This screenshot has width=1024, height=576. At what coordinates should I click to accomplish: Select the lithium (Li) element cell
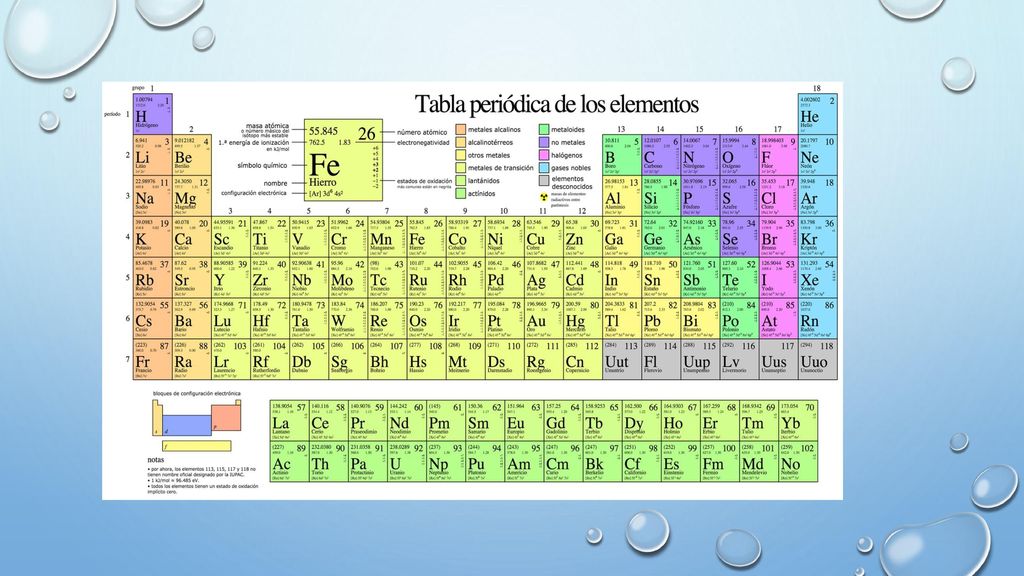tap(153, 155)
